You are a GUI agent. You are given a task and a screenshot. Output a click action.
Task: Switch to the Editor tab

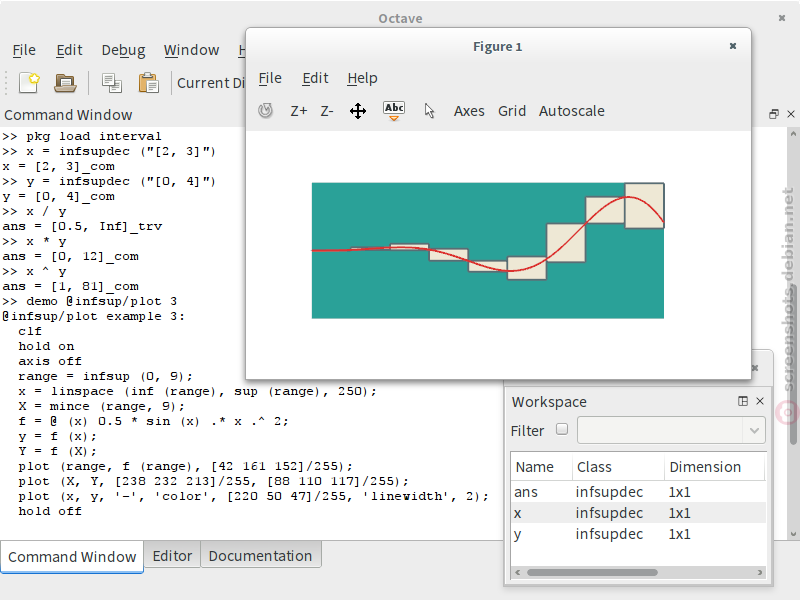point(172,556)
